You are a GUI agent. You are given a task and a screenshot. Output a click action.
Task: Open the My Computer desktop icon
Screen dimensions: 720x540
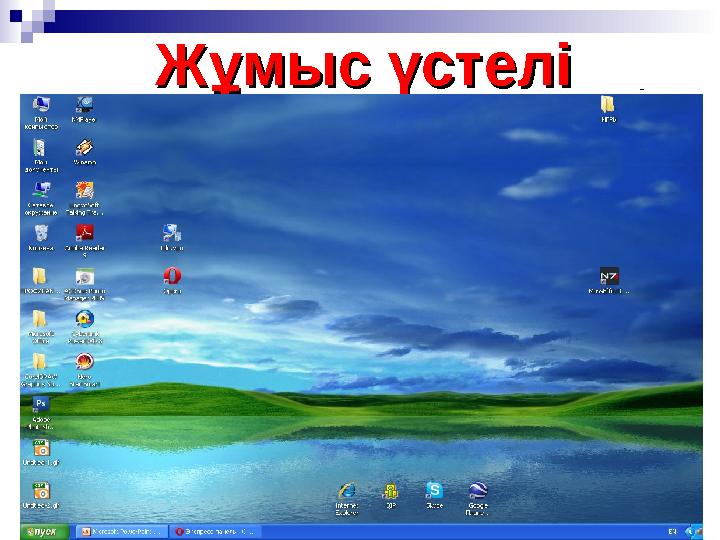[x=41, y=105]
